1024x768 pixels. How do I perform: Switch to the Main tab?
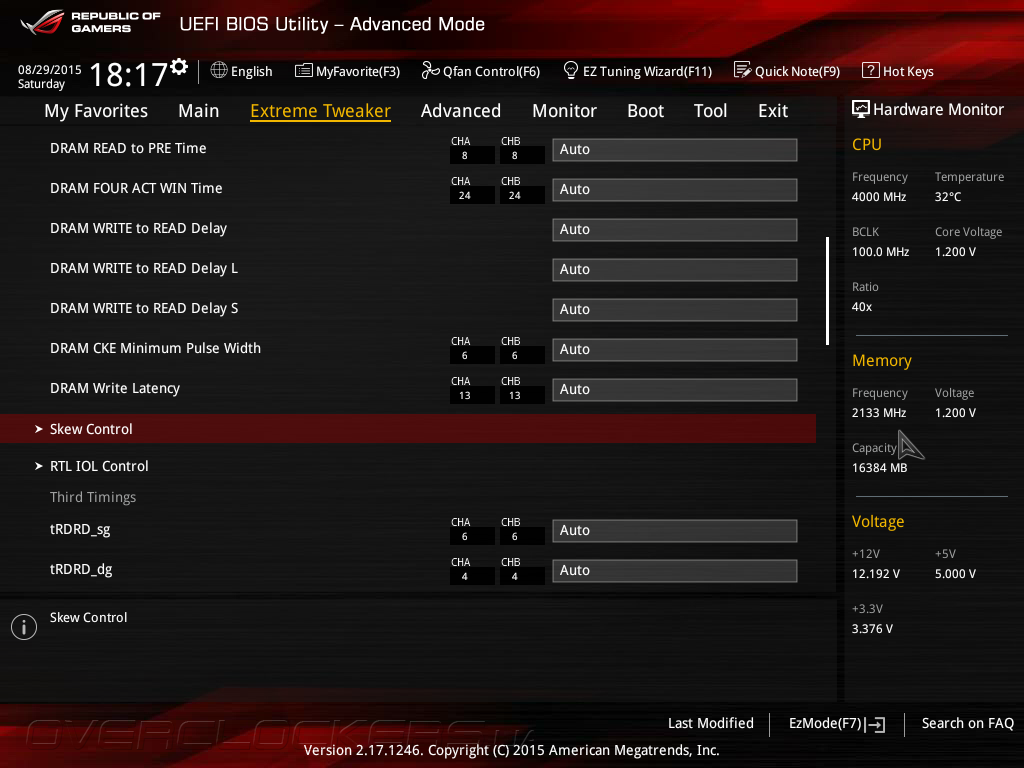199,111
